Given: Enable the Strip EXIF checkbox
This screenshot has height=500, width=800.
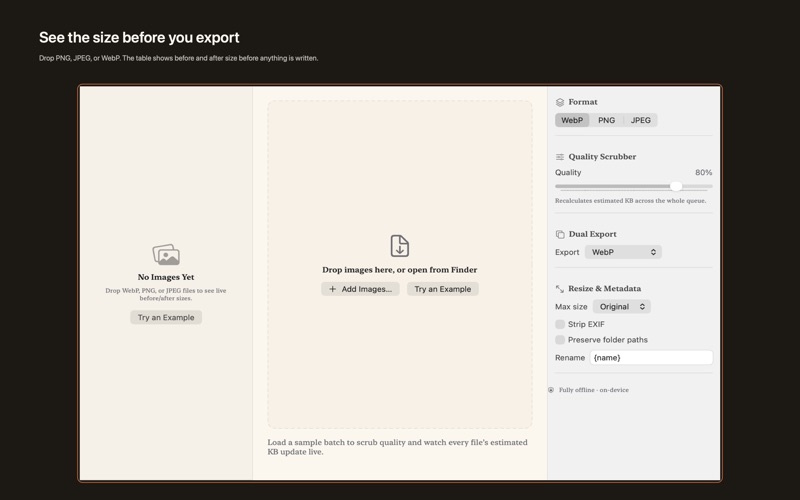Looking at the screenshot, I should click(560, 324).
